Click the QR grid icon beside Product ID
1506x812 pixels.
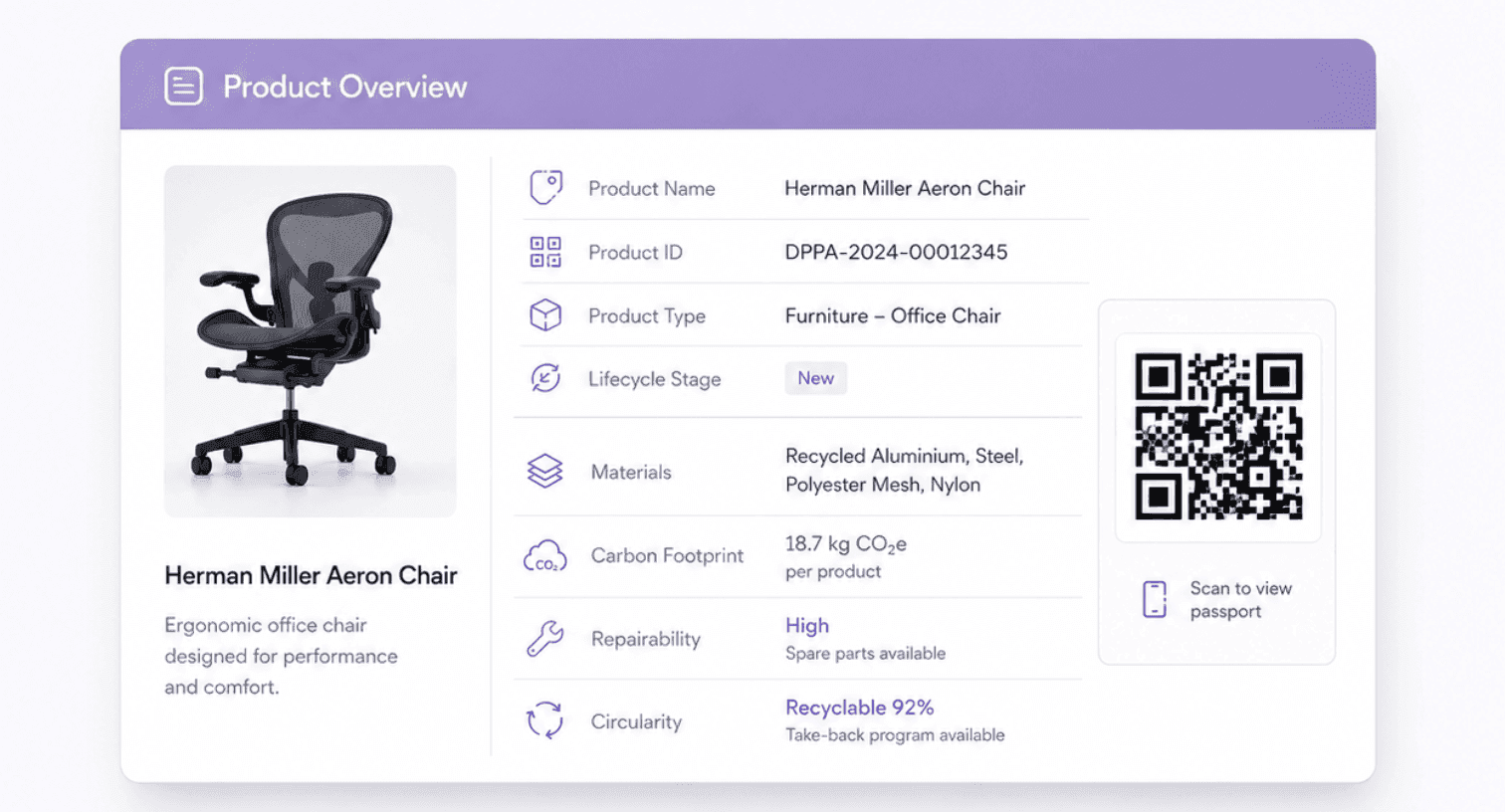[545, 252]
